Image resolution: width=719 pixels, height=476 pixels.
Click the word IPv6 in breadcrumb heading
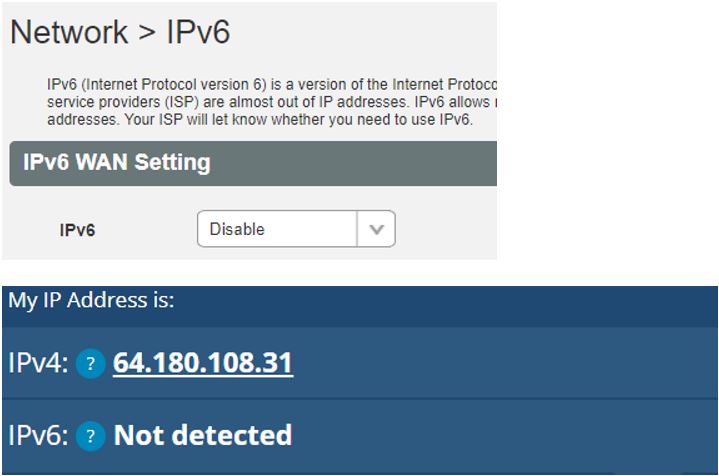[198, 32]
